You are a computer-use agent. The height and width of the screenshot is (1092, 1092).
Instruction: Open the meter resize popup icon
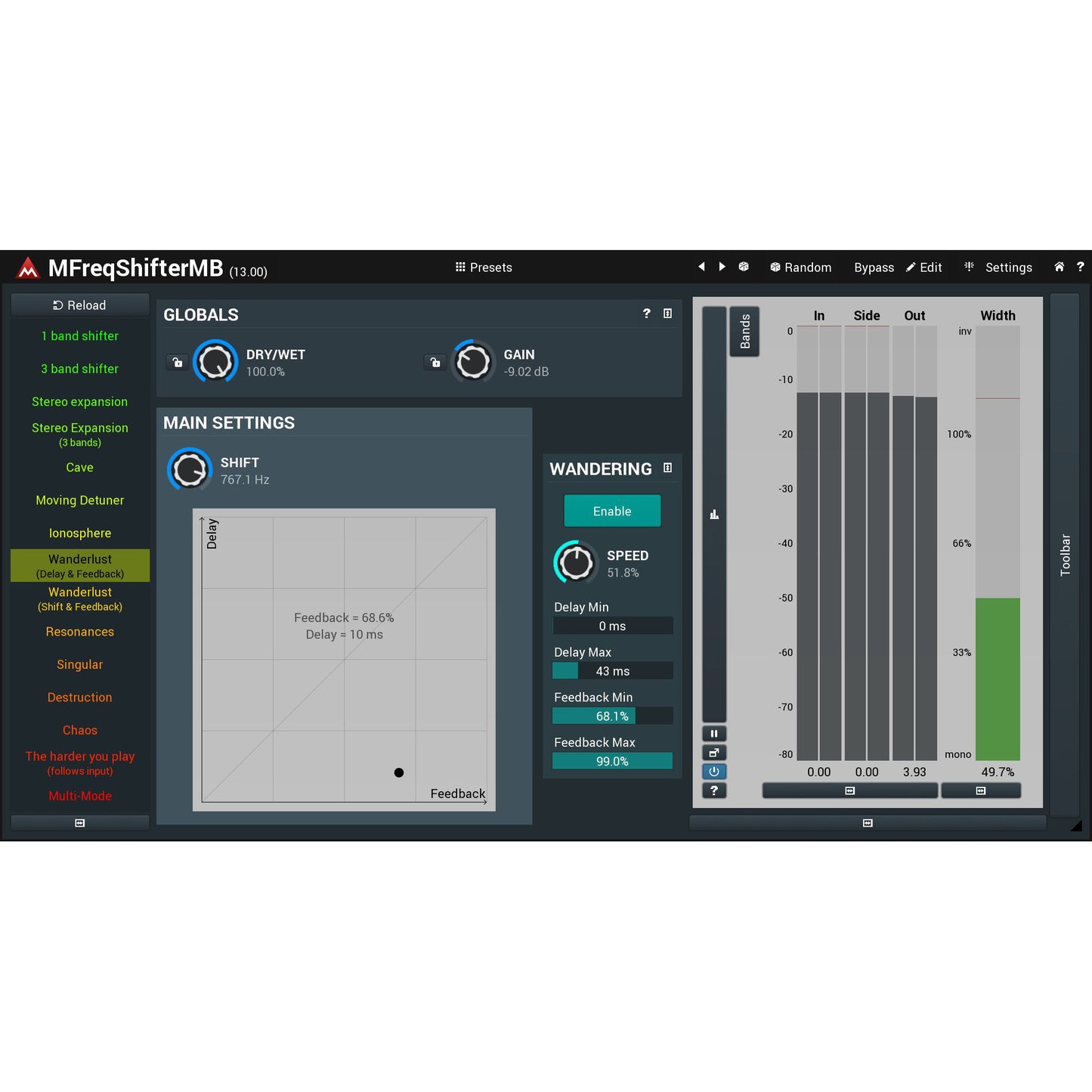pos(714,752)
